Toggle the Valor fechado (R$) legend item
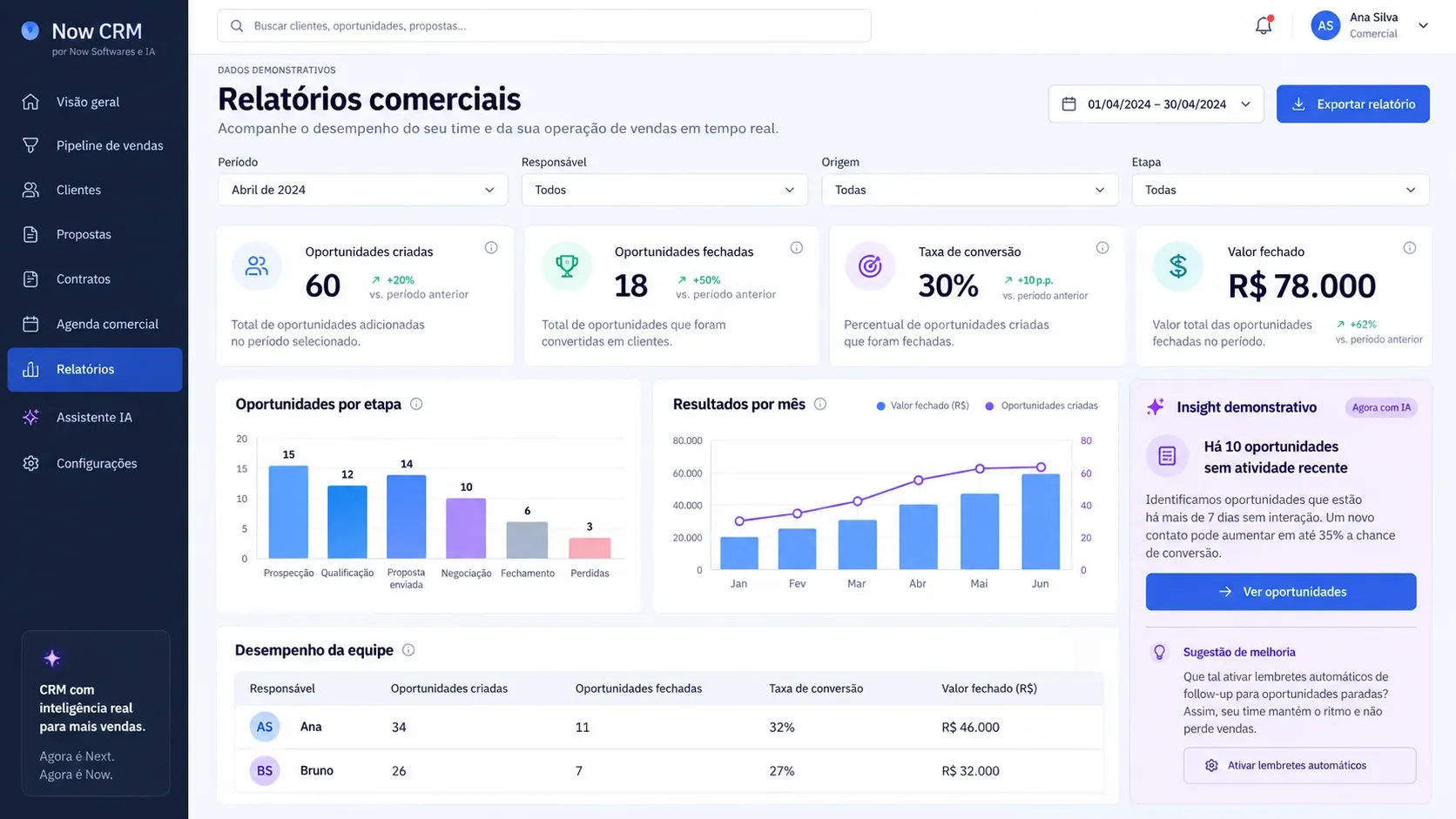1456x819 pixels. click(x=922, y=406)
